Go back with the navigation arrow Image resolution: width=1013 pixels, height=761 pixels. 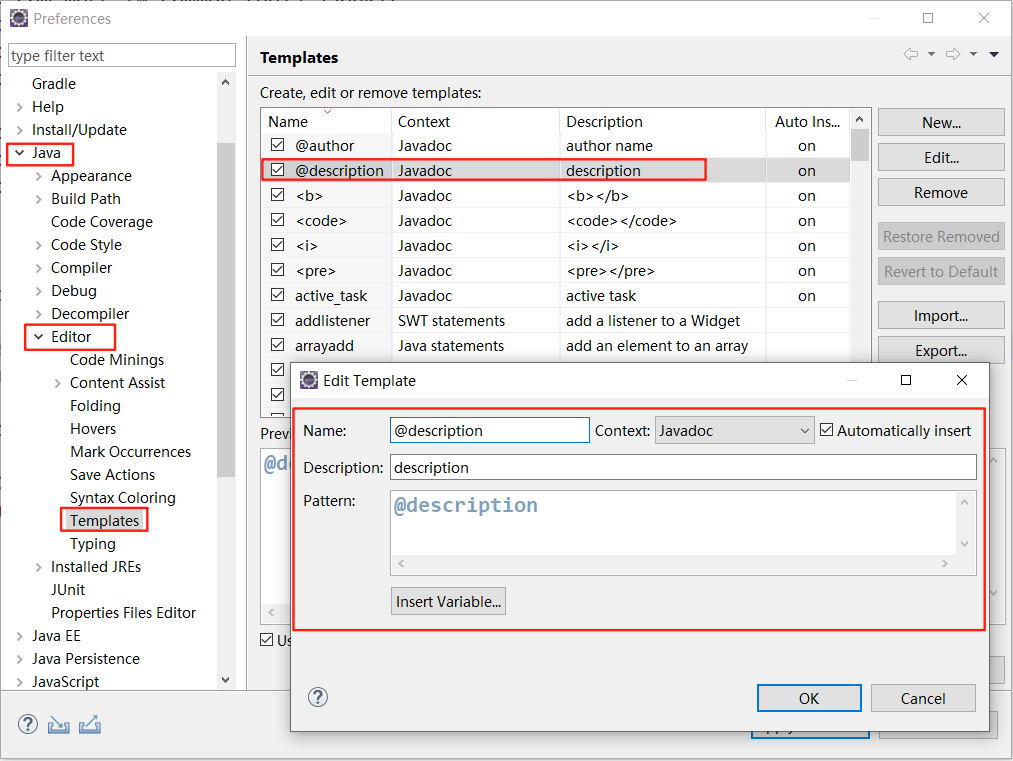[x=911, y=54]
